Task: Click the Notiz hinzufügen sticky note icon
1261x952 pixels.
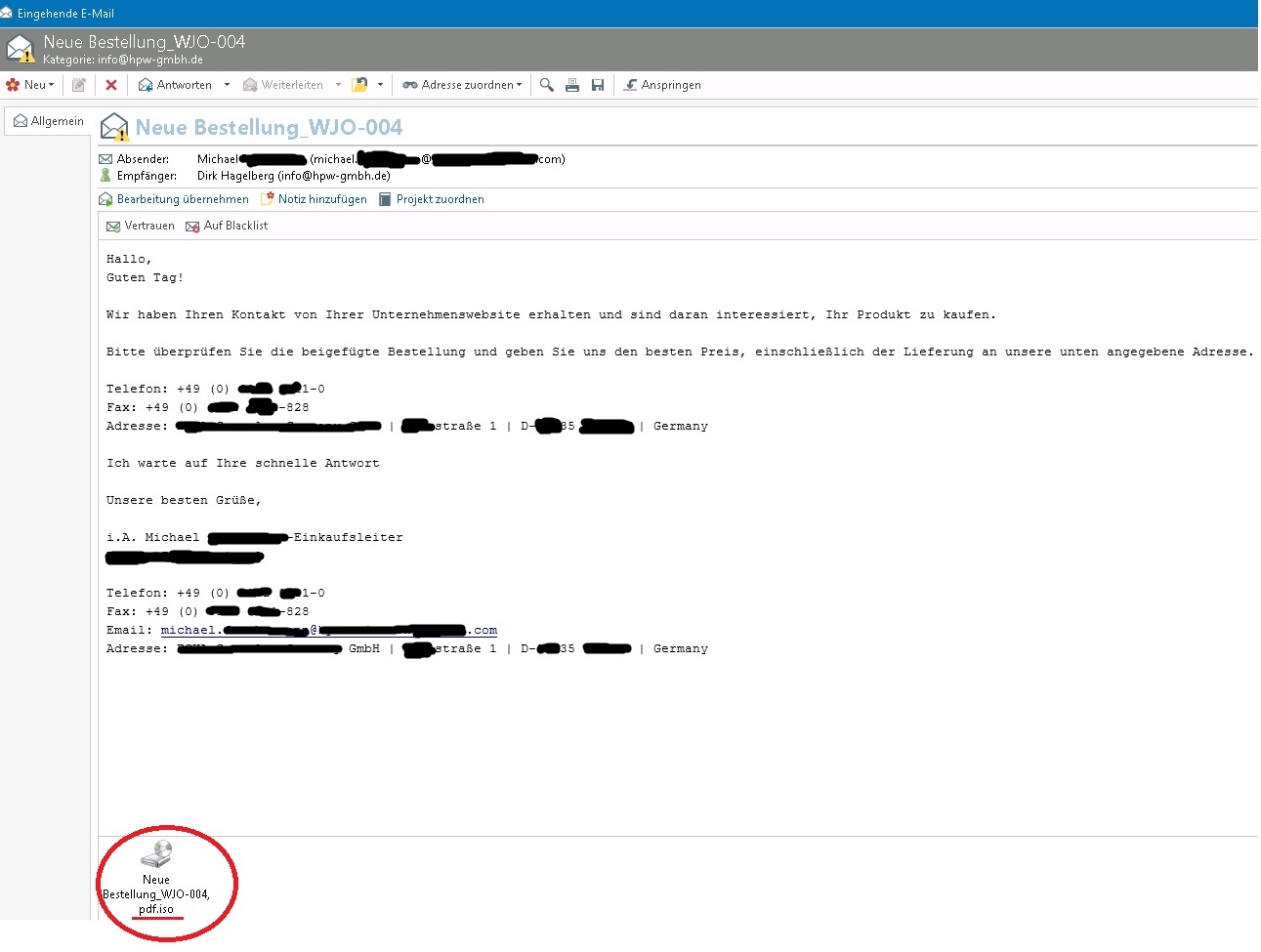Action: [267, 198]
